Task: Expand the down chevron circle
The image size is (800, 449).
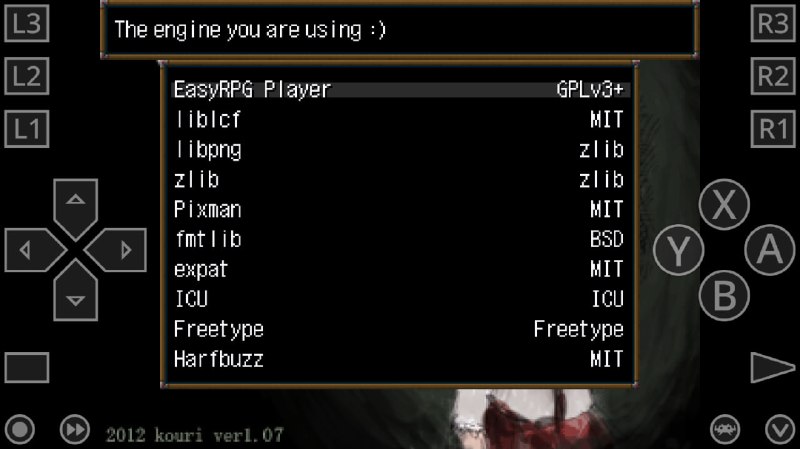Action: (x=780, y=430)
